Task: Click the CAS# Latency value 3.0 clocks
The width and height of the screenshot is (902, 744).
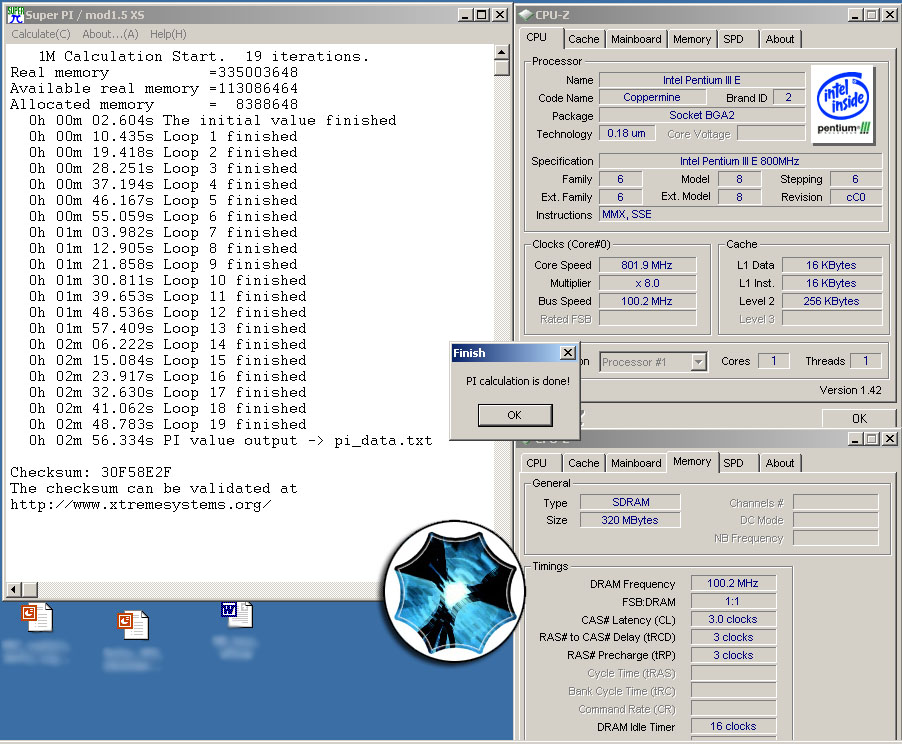Action: tap(733, 619)
